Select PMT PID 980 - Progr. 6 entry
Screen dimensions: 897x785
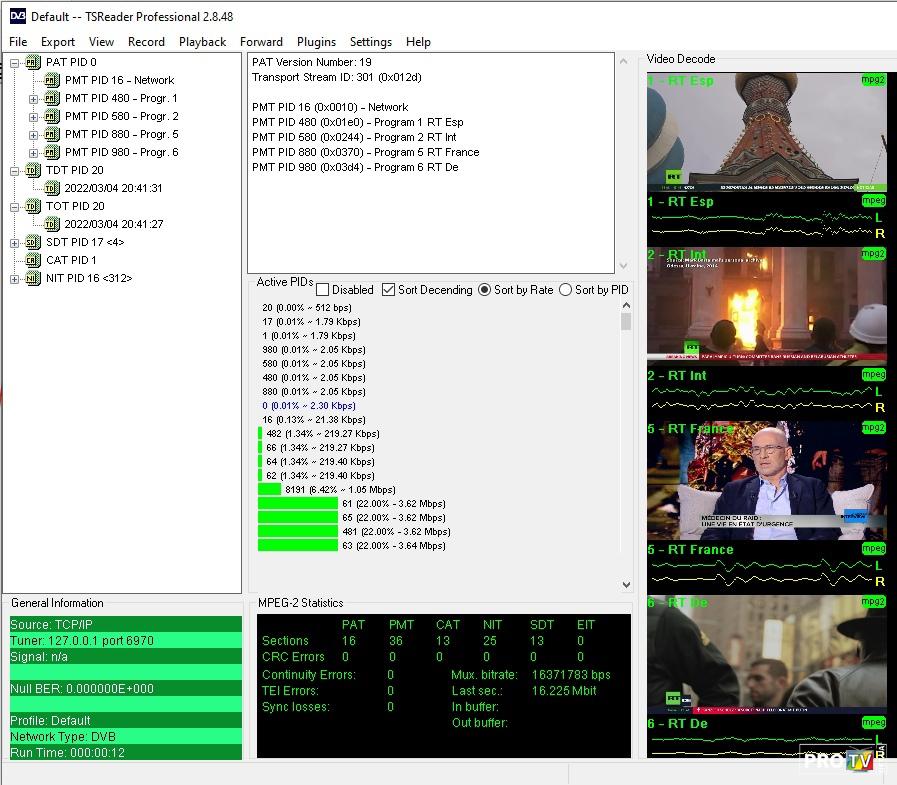click(121, 152)
